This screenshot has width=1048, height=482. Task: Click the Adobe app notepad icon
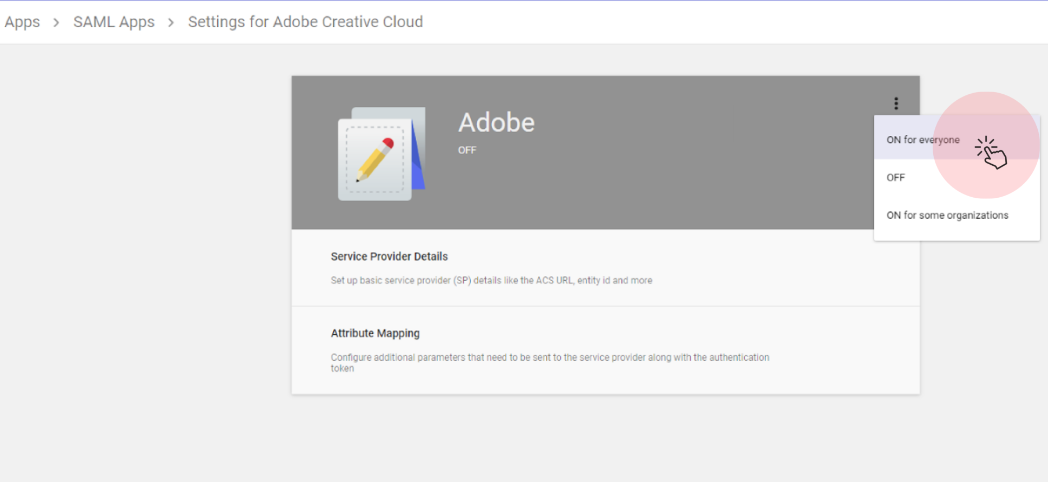click(381, 155)
